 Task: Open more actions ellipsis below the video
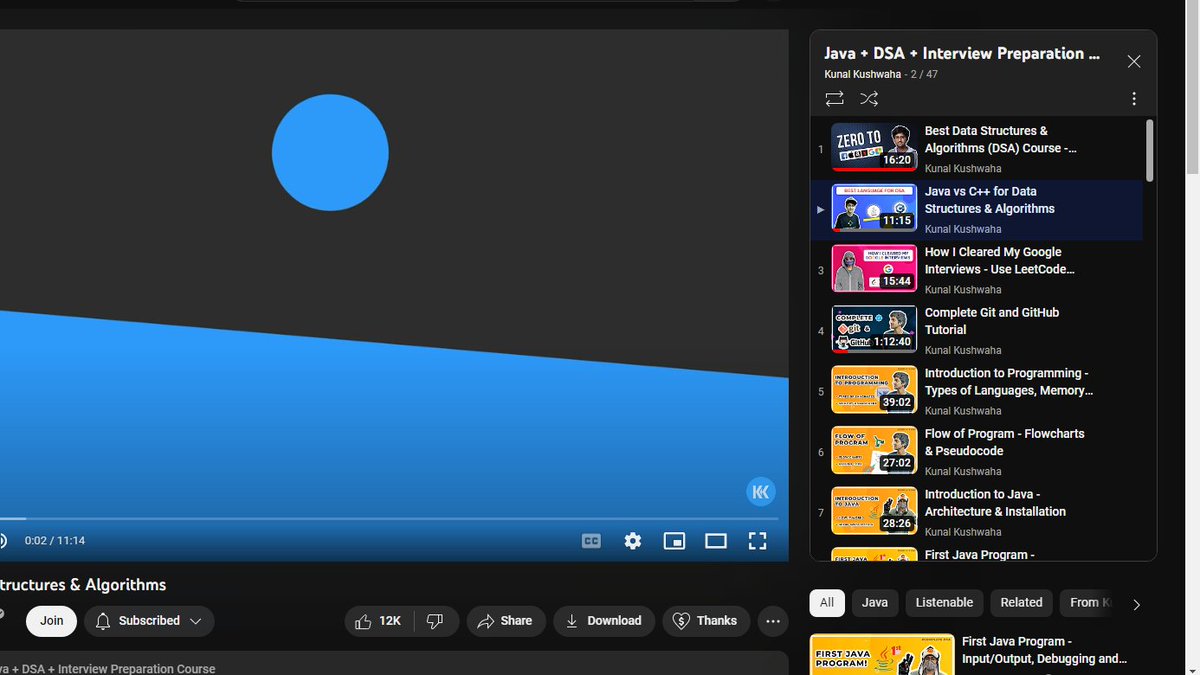[x=773, y=621]
